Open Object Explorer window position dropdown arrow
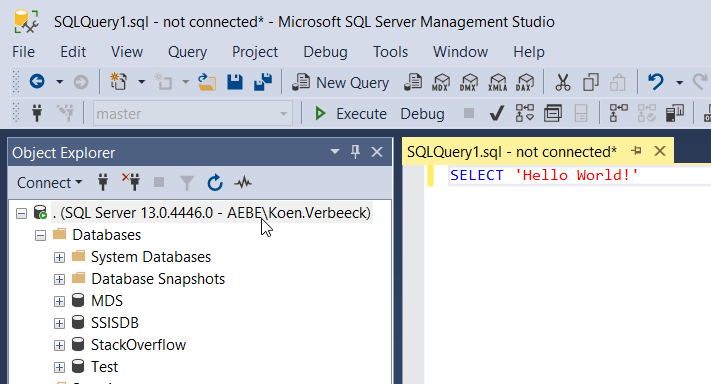 tap(335, 151)
